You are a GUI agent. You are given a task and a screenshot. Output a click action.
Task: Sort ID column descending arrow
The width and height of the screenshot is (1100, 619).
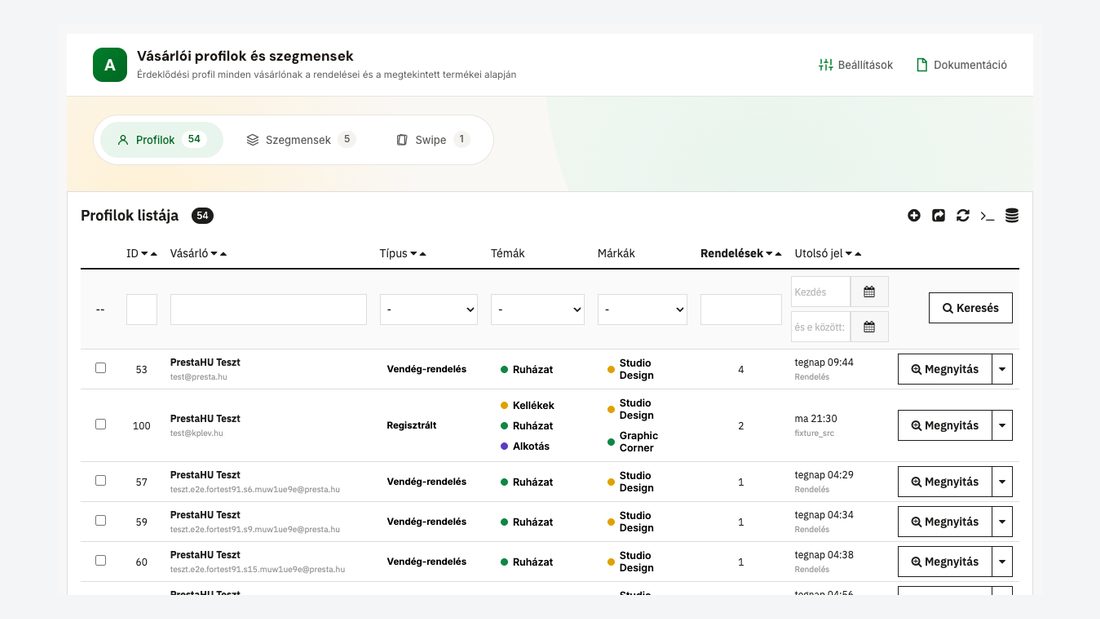click(145, 254)
